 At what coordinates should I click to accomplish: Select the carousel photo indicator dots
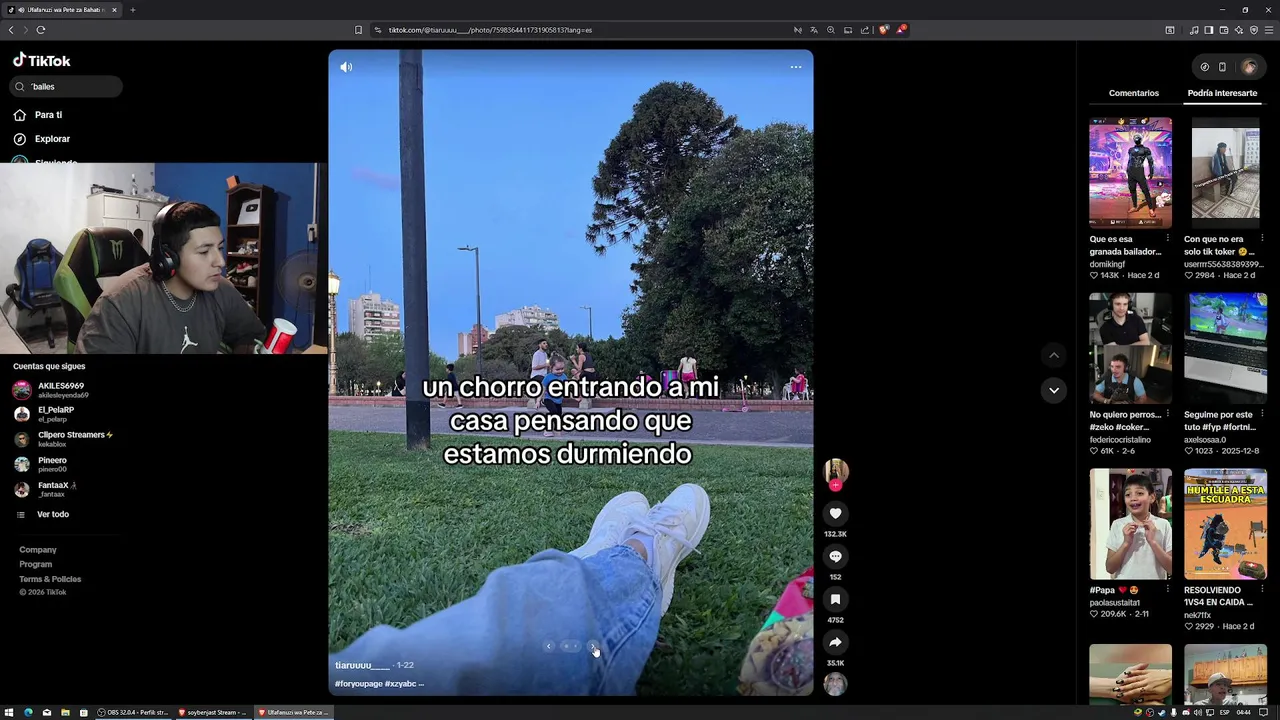coord(570,646)
